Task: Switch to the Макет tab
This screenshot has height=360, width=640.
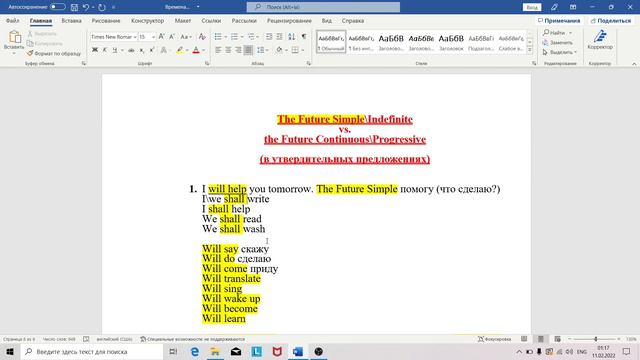Action: tap(182, 20)
